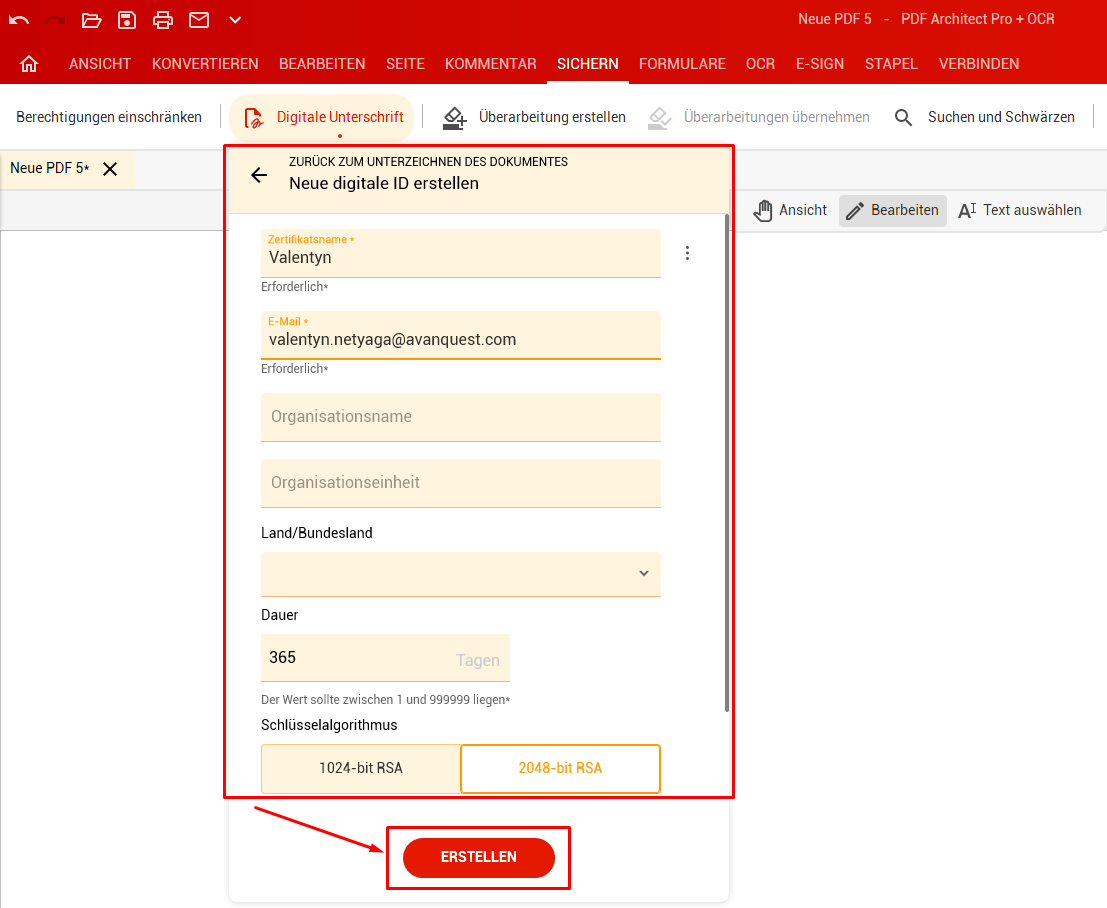Viewport: 1107px width, 908px height.
Task: Click the dialog's vertical scrollbar
Action: (726, 463)
